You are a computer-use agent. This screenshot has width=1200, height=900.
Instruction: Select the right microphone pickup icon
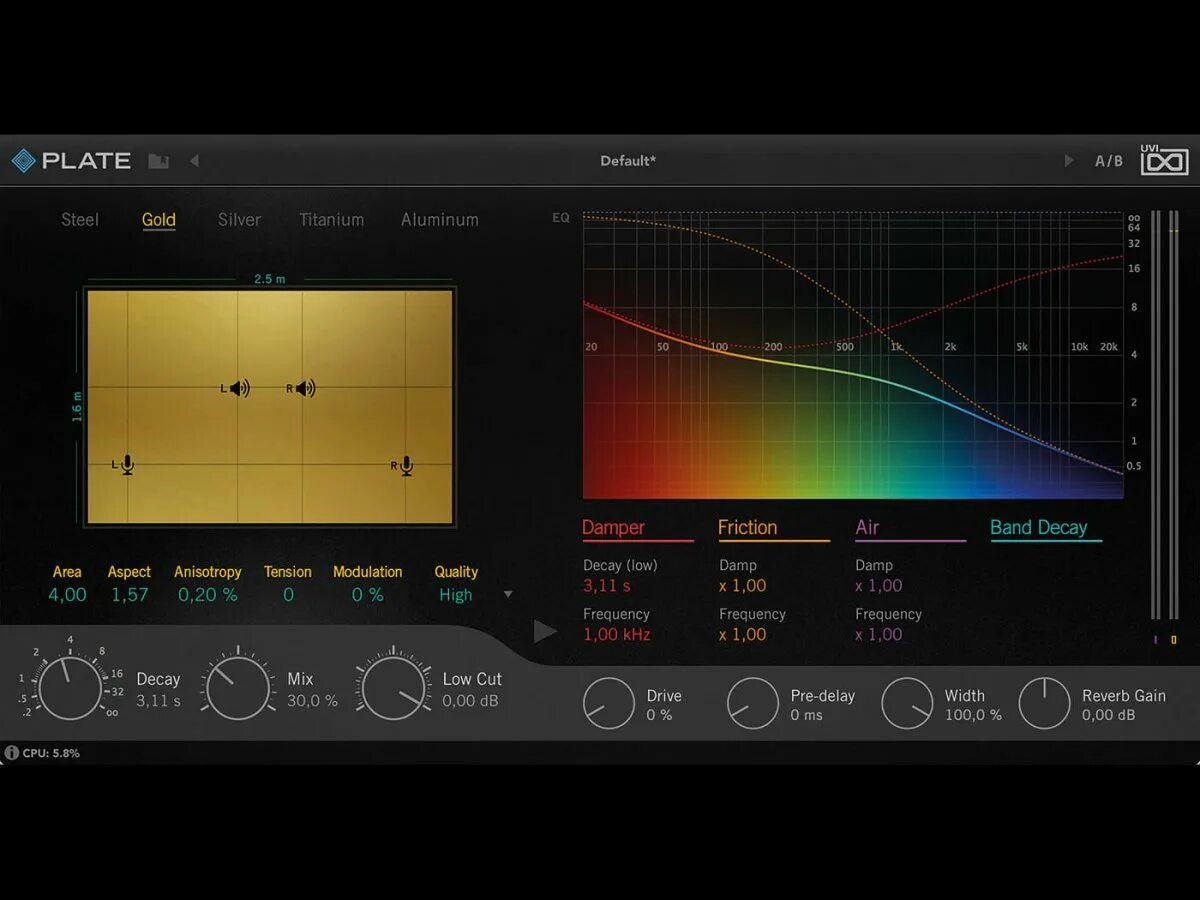(402, 465)
